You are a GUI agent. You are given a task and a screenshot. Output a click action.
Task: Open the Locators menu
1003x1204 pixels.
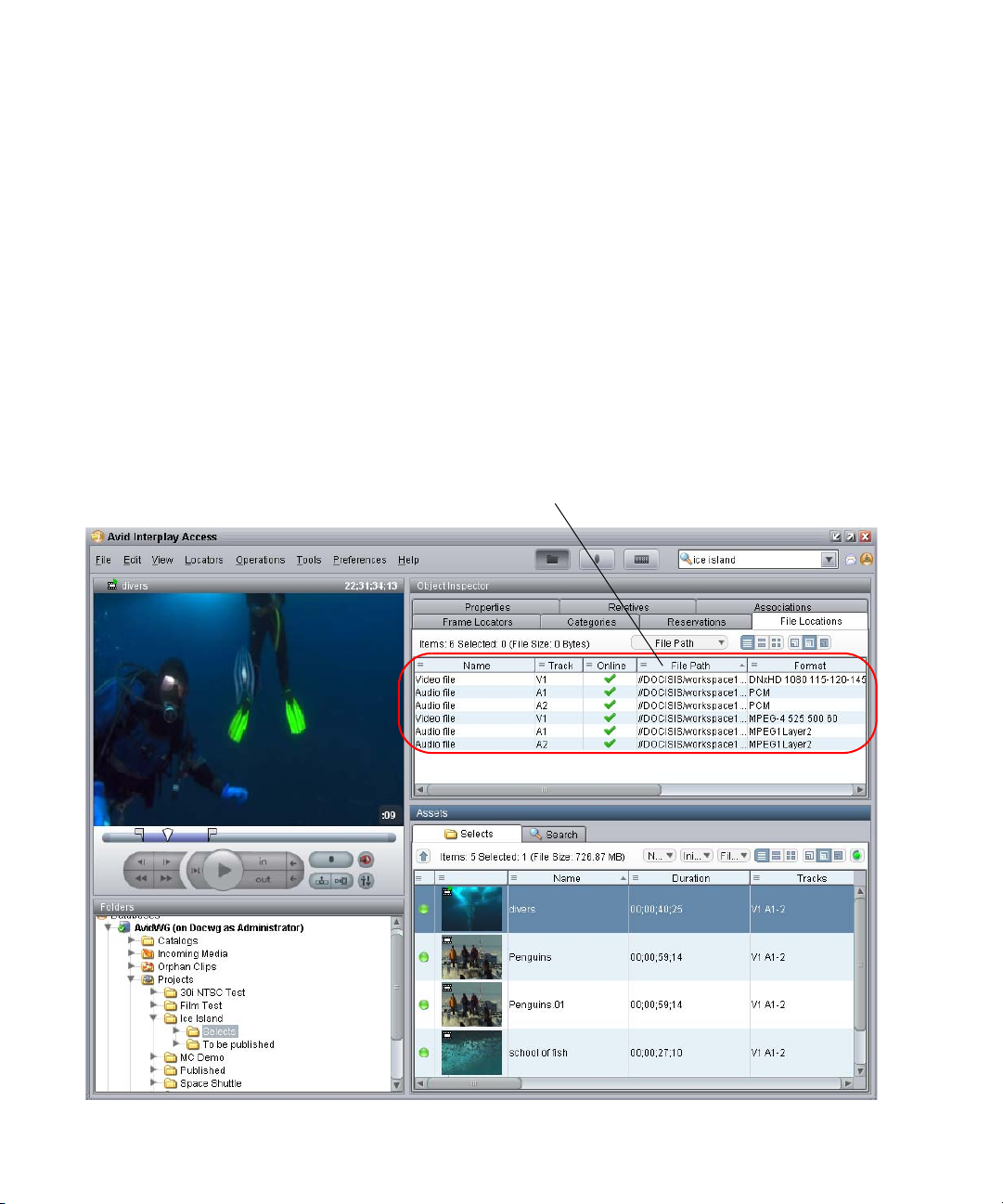(204, 560)
